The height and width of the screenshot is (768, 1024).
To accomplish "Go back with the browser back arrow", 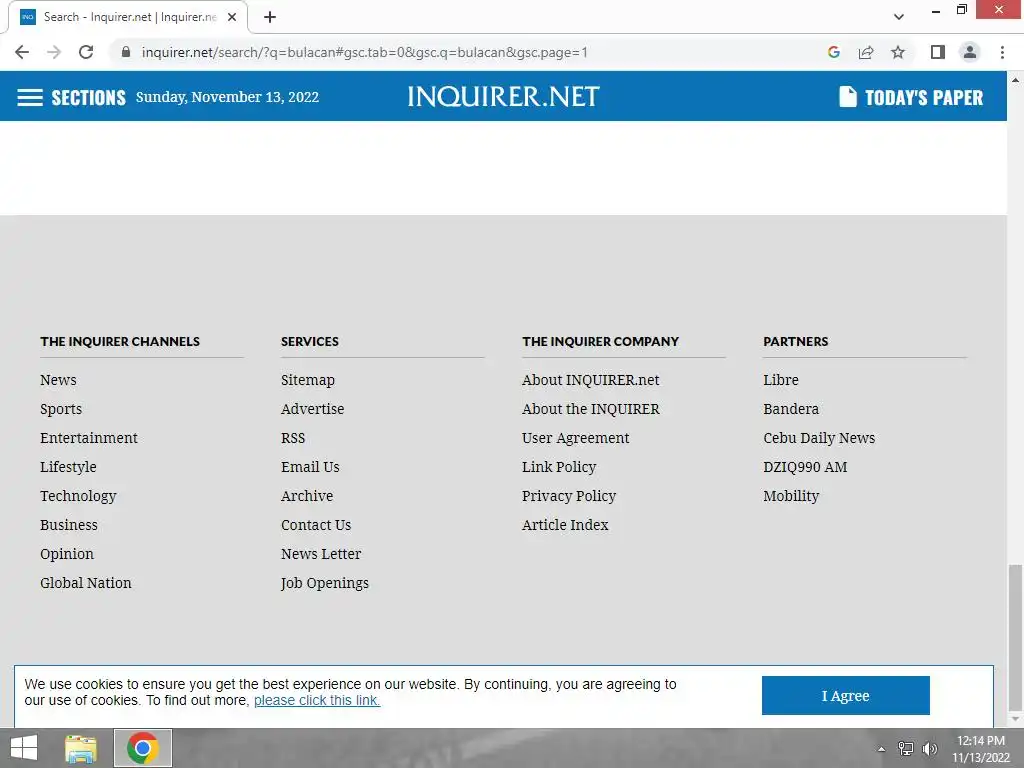I will click(x=22, y=52).
